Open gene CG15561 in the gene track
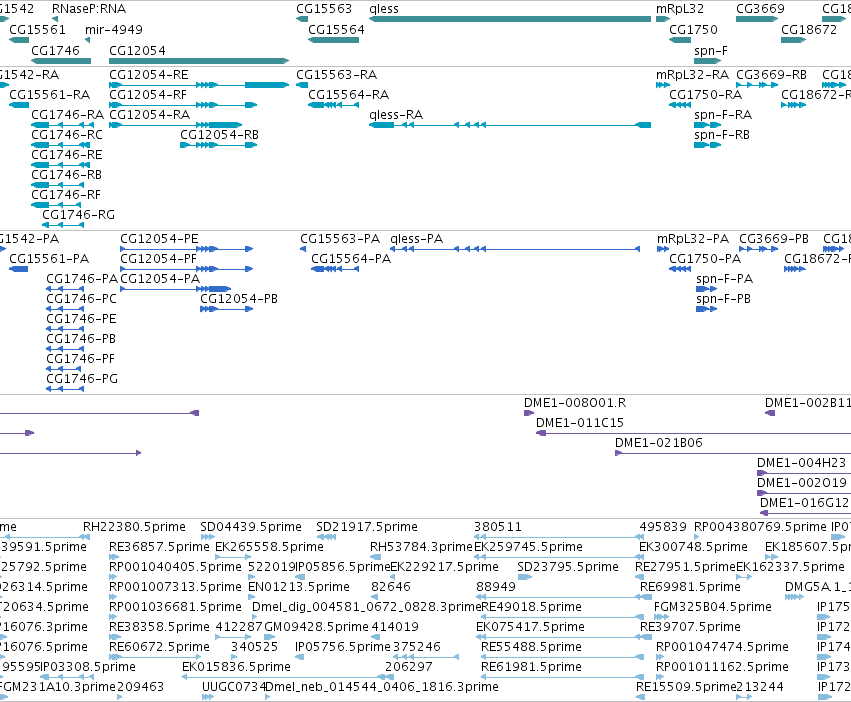Image resolution: width=851 pixels, height=702 pixels. (19, 40)
